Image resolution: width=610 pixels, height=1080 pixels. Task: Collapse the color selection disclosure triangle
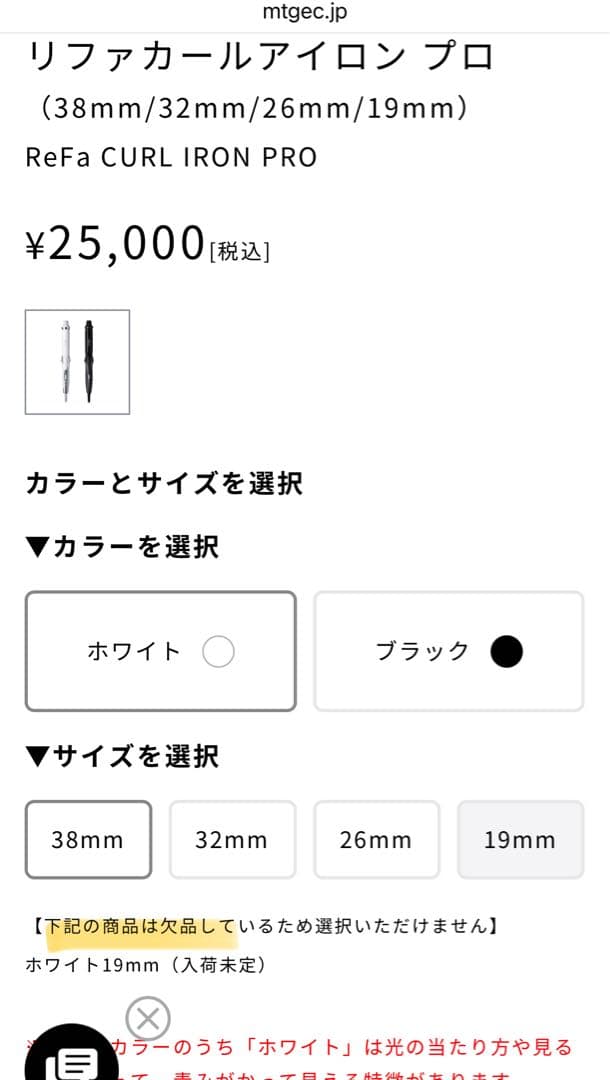pos(38,547)
